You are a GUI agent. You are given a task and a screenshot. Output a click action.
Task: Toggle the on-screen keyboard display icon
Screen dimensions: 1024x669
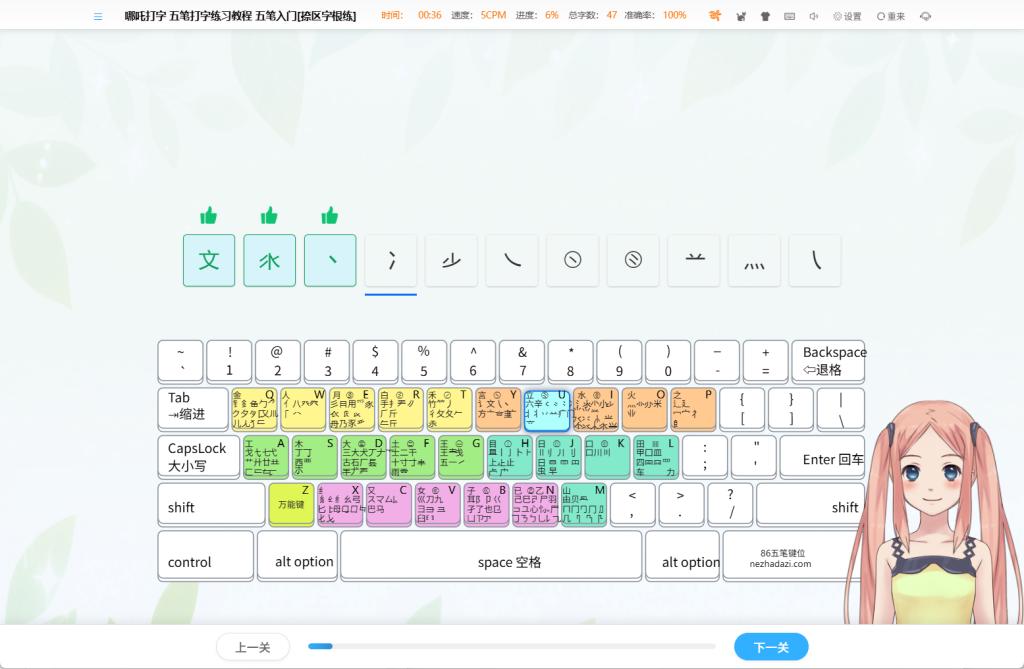tap(790, 16)
